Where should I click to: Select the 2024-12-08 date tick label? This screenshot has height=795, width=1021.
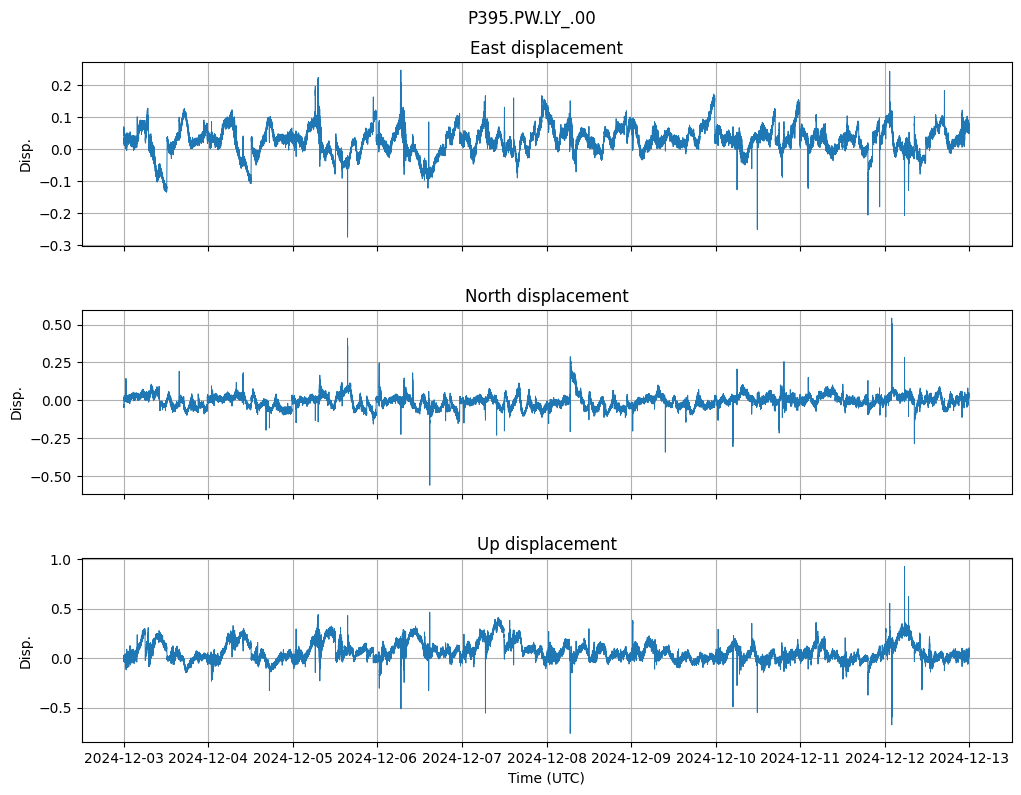tap(547, 758)
